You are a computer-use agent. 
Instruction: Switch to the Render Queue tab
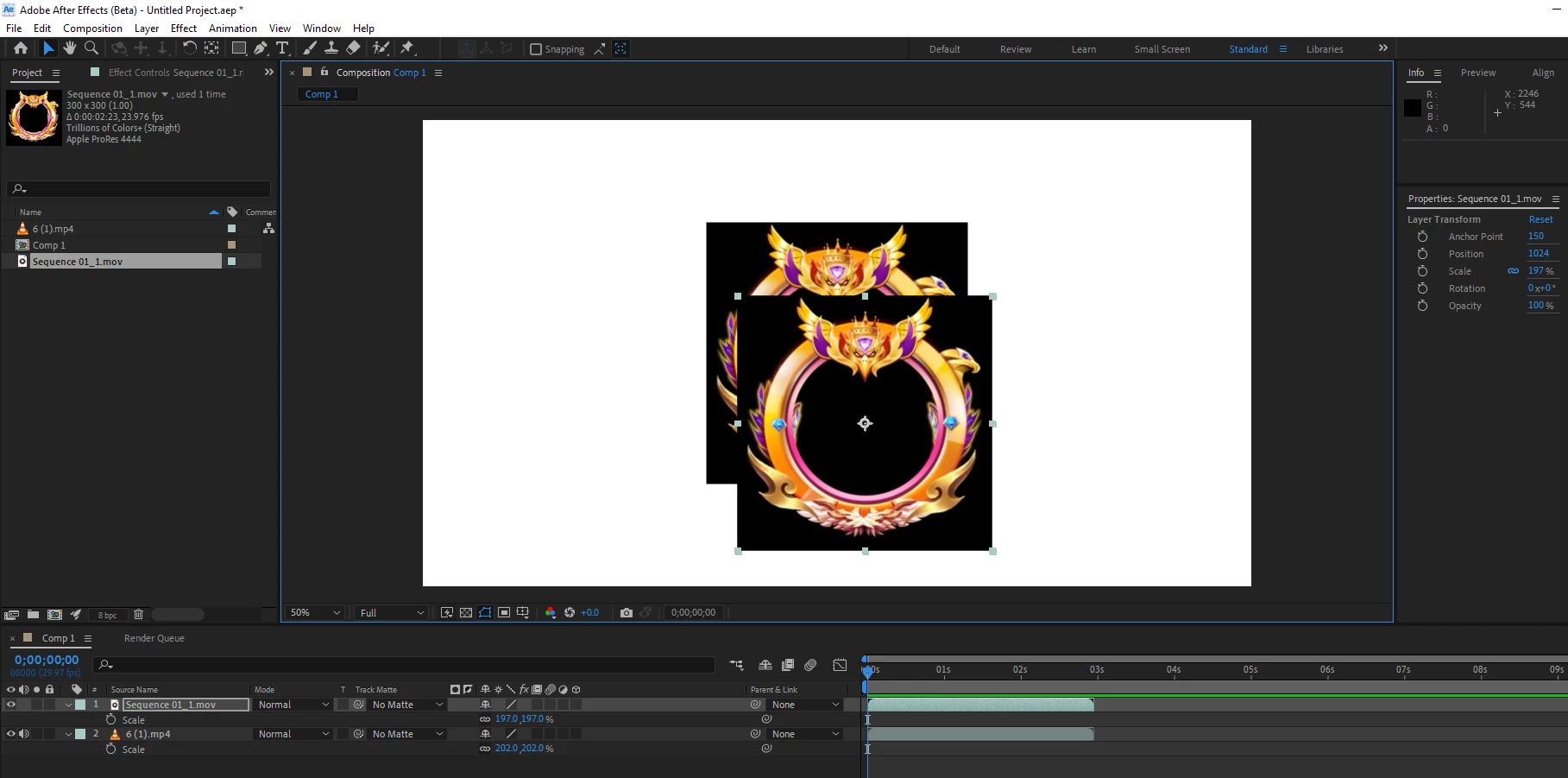154,638
